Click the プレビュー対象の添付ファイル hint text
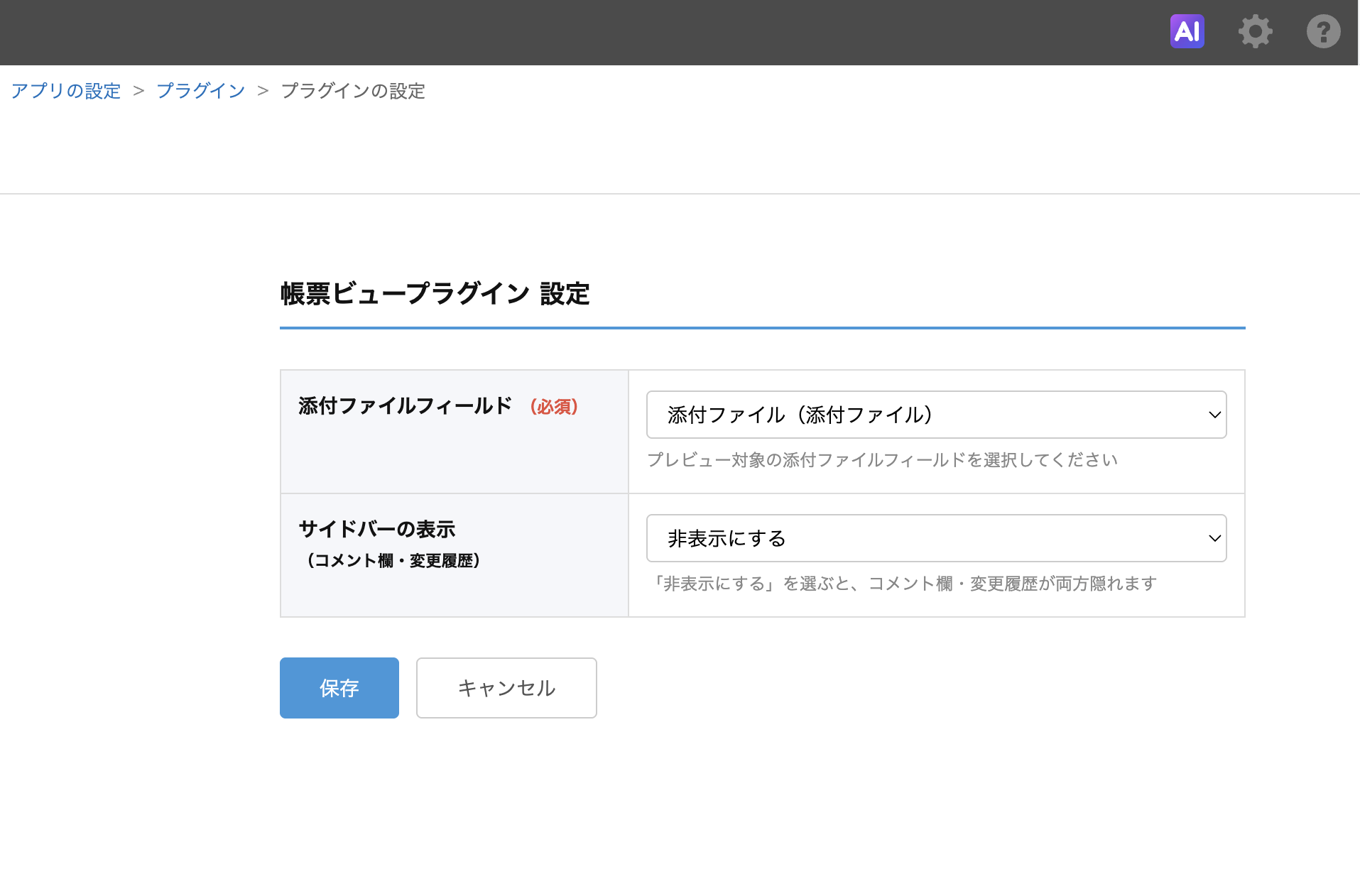The width and height of the screenshot is (1360, 896). click(882, 460)
